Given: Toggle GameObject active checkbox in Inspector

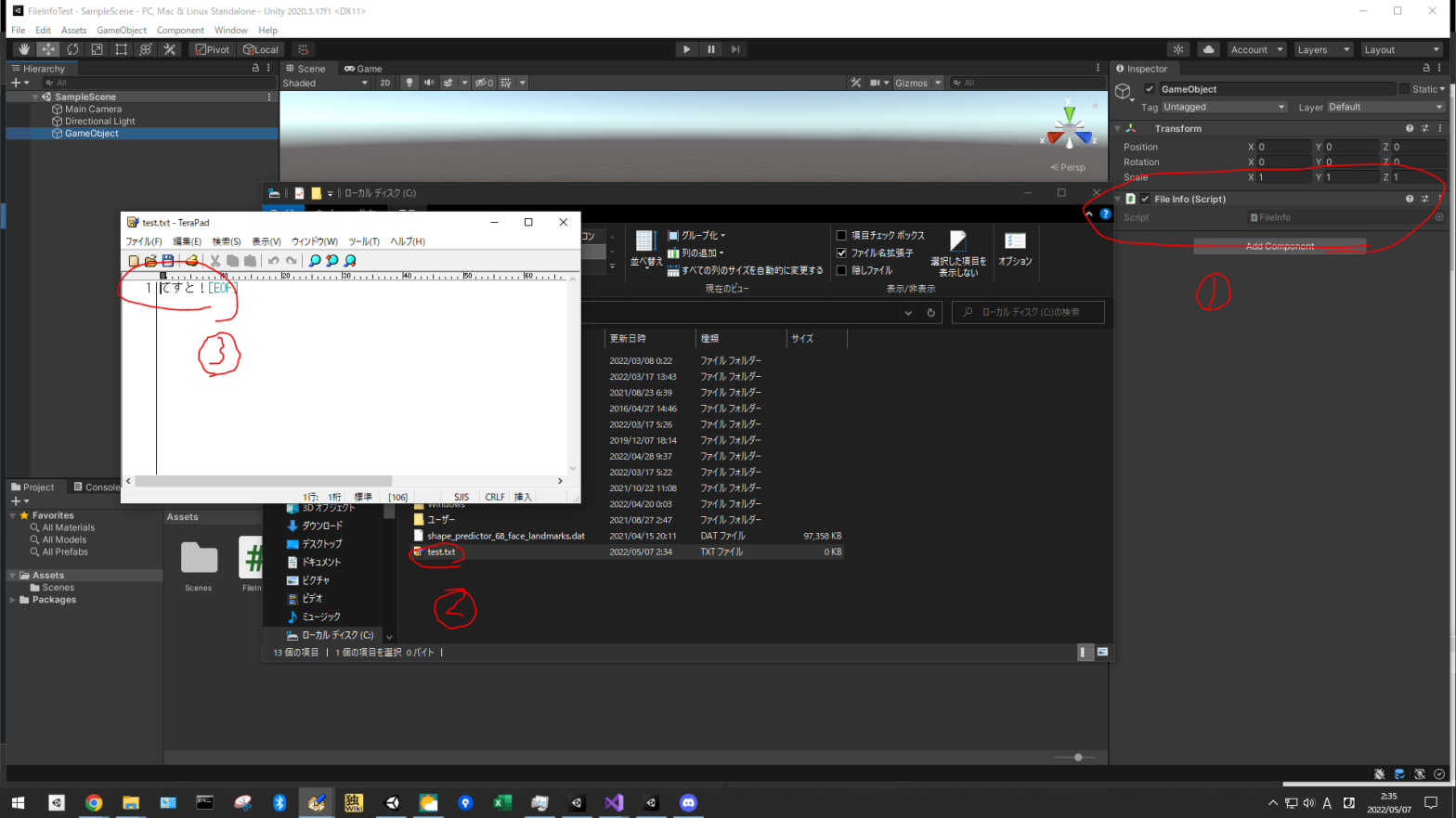Looking at the screenshot, I should [x=1150, y=89].
